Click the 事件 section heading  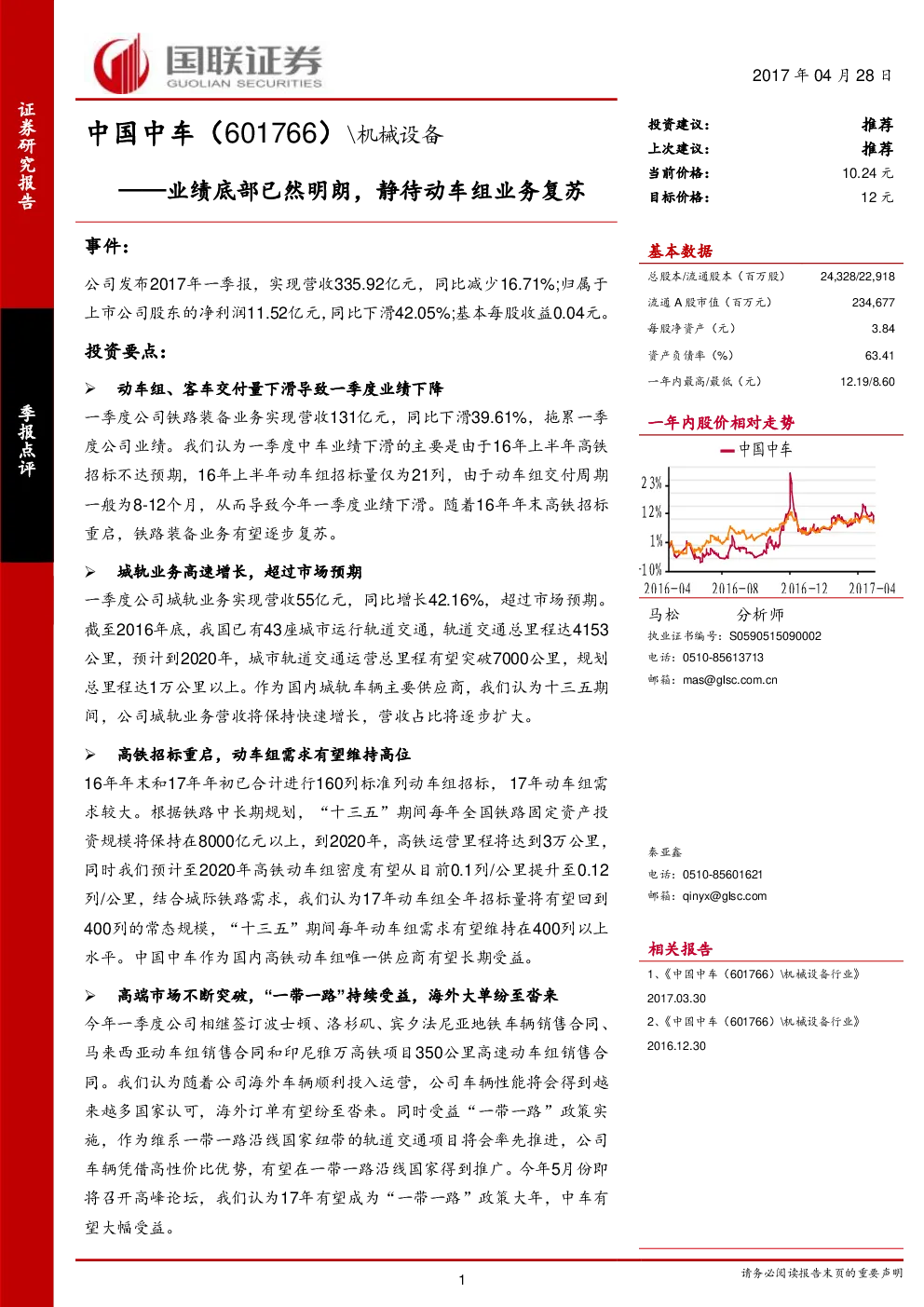click(107, 246)
